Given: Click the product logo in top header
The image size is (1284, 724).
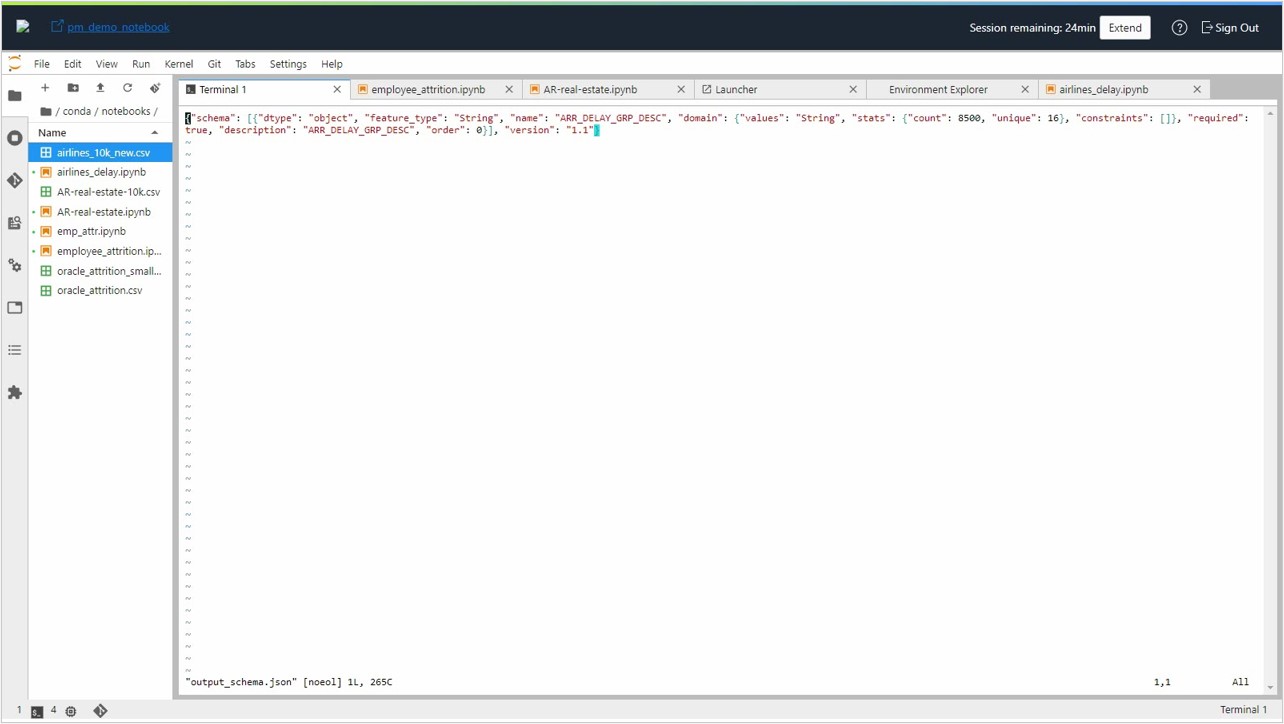Looking at the screenshot, I should click(23, 27).
